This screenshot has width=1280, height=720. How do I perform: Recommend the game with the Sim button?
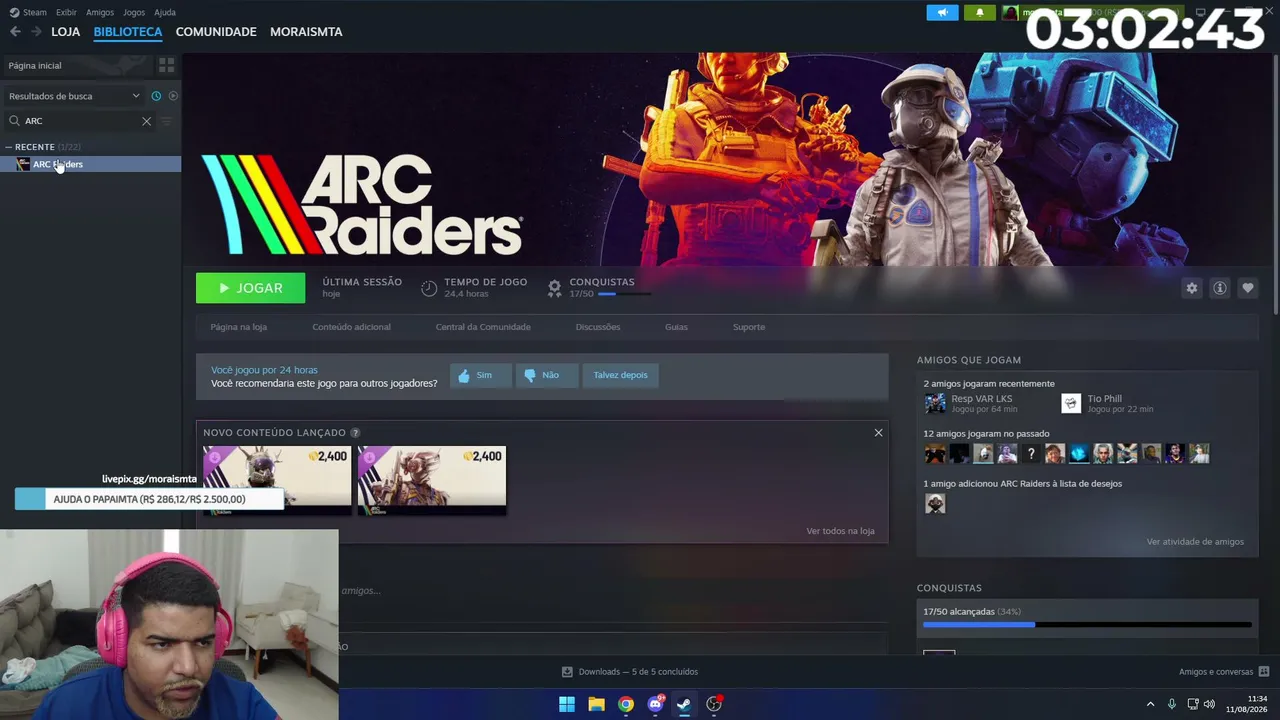coord(480,375)
